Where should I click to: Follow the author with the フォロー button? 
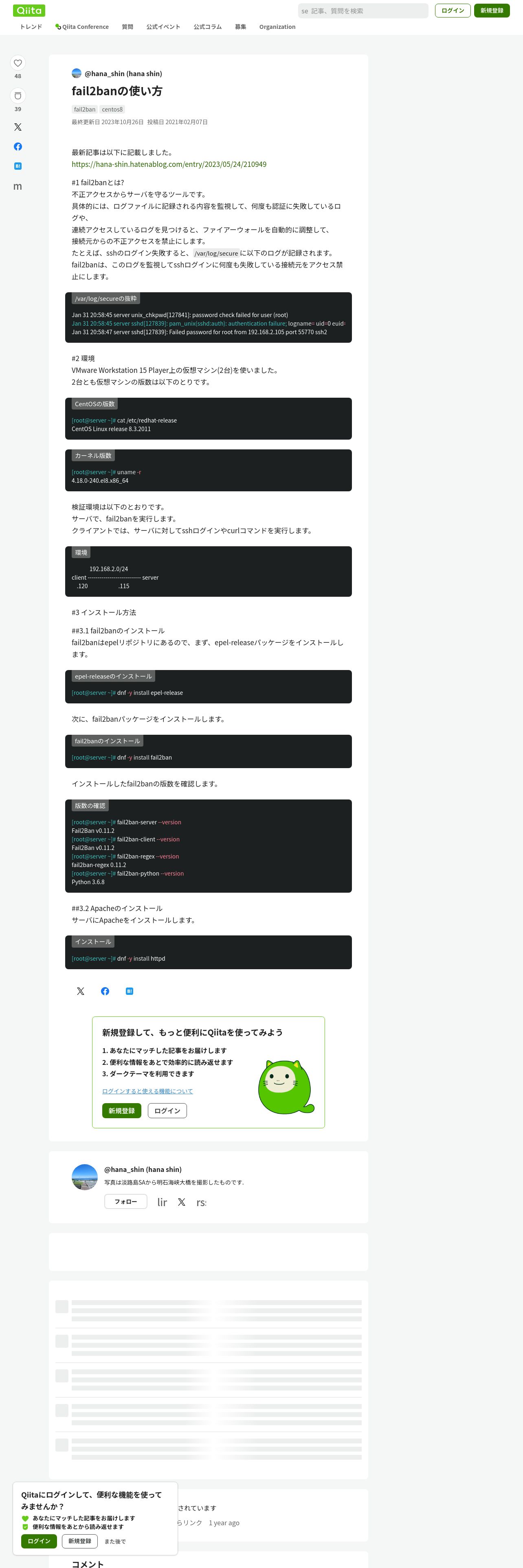126,1201
